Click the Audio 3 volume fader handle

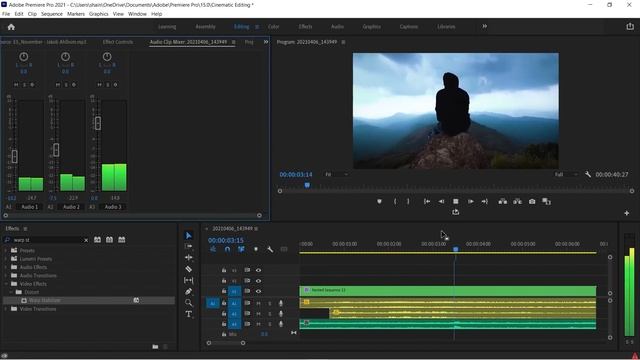(98, 123)
